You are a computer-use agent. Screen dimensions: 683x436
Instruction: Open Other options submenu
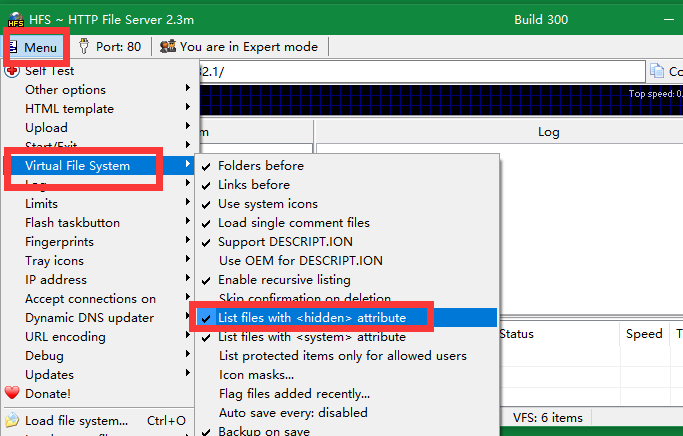98,90
